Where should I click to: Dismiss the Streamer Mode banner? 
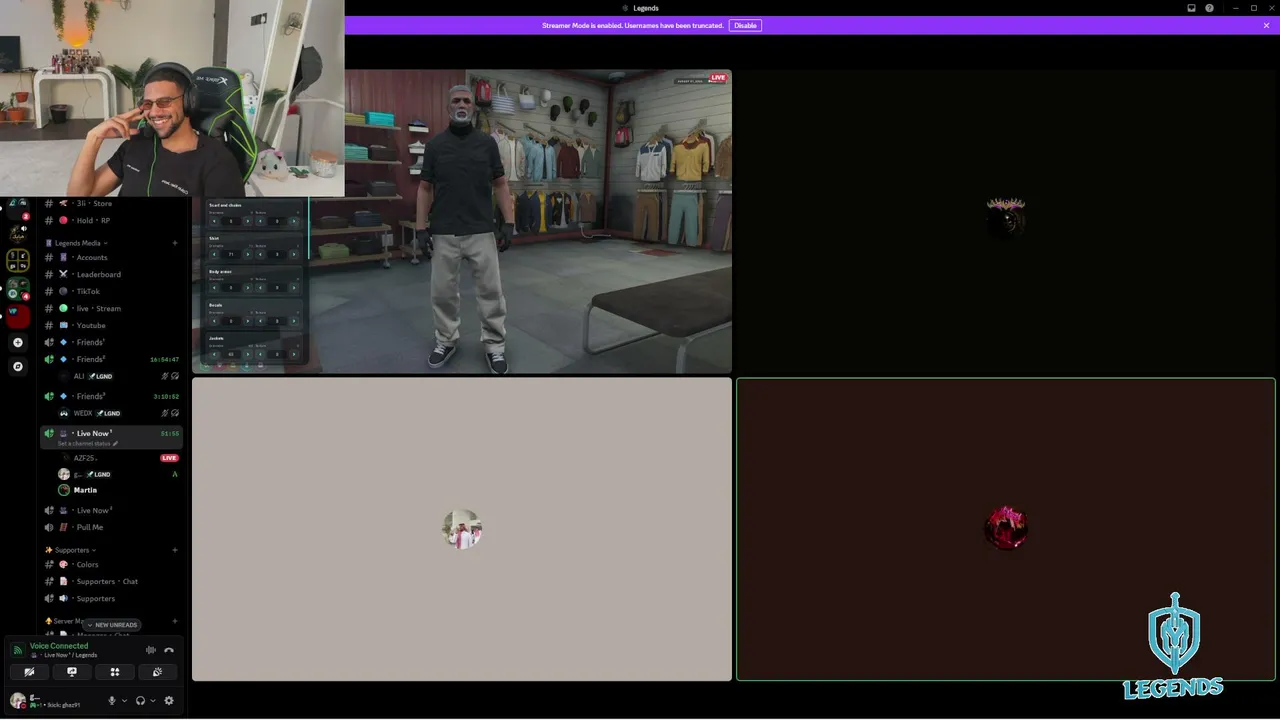tap(1266, 25)
